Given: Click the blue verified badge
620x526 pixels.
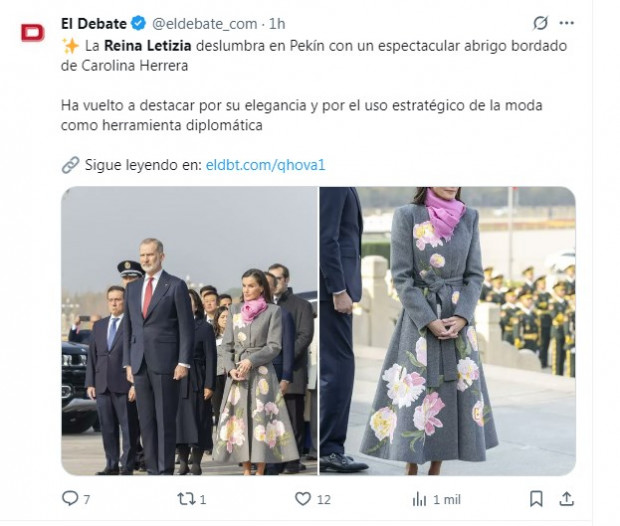Looking at the screenshot, I should 138,23.
